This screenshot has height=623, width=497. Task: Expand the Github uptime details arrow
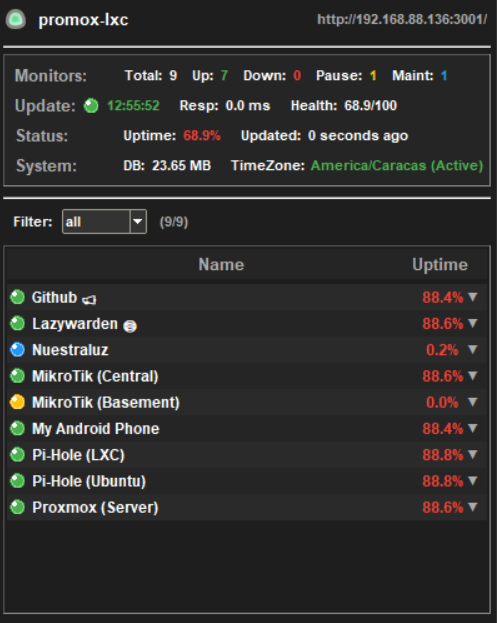472,297
